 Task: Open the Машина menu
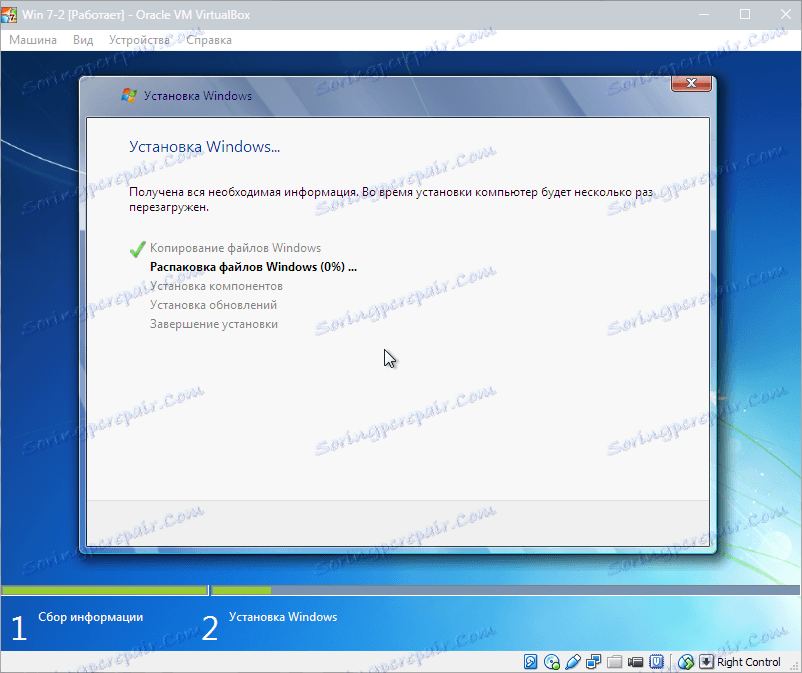coord(32,40)
